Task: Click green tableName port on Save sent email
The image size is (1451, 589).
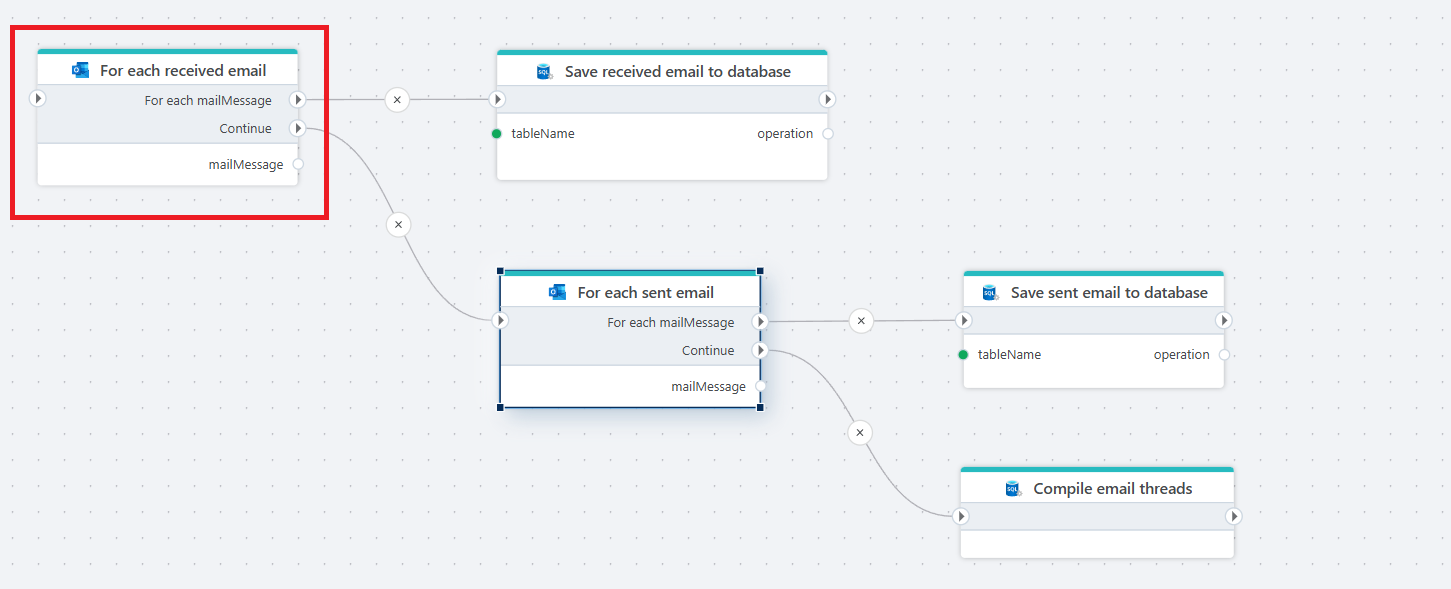Action: 963,355
